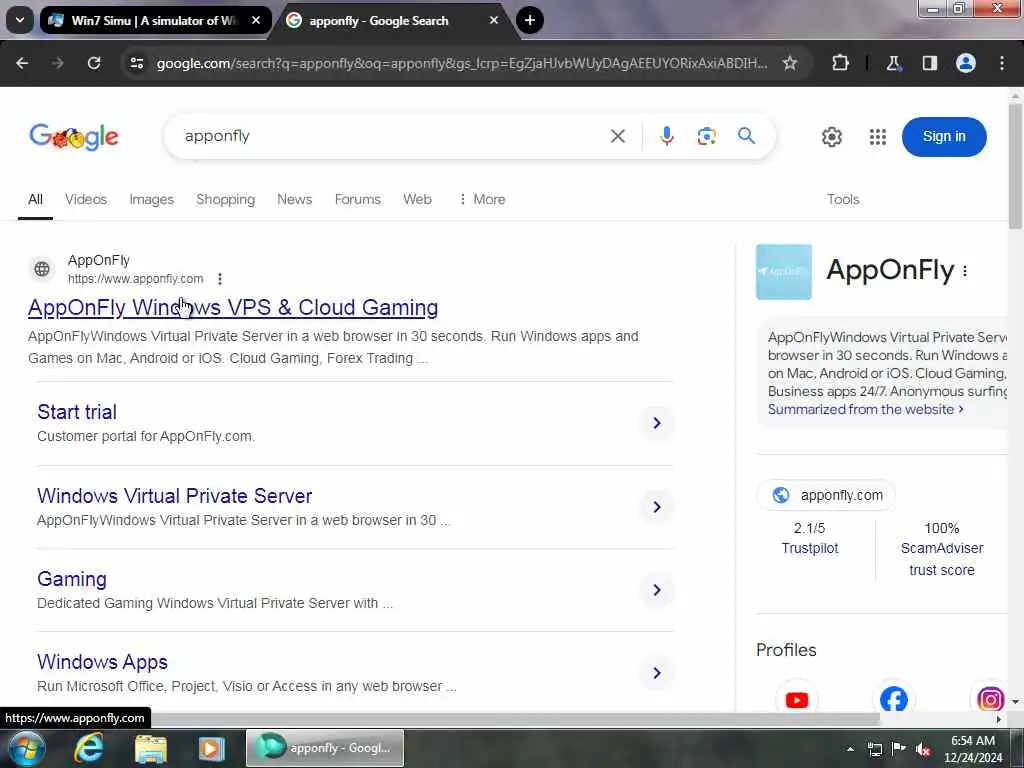1024x768 pixels.
Task: Switch to Images results
Action: click(x=152, y=199)
